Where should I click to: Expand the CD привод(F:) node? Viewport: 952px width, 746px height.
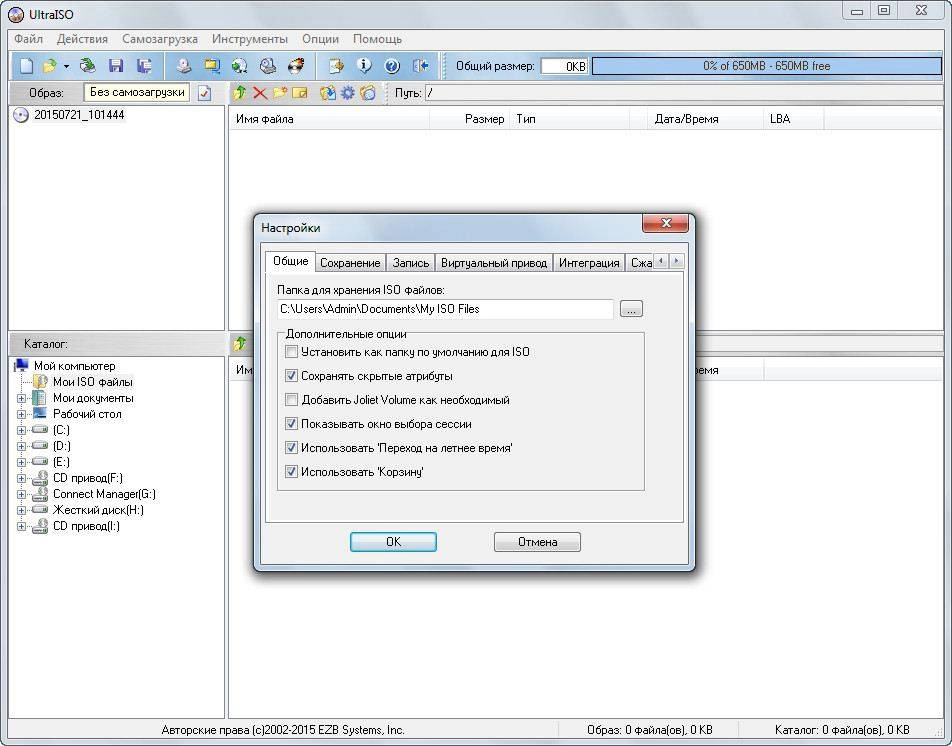(x=21, y=478)
